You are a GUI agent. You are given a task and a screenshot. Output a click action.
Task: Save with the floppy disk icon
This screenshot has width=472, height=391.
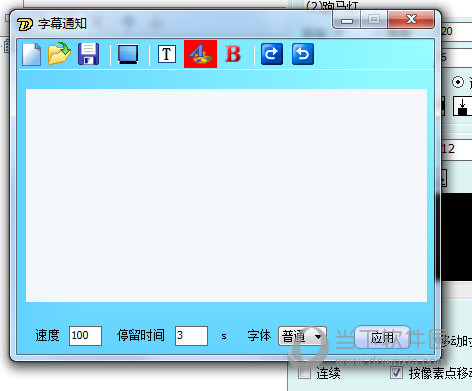88,54
